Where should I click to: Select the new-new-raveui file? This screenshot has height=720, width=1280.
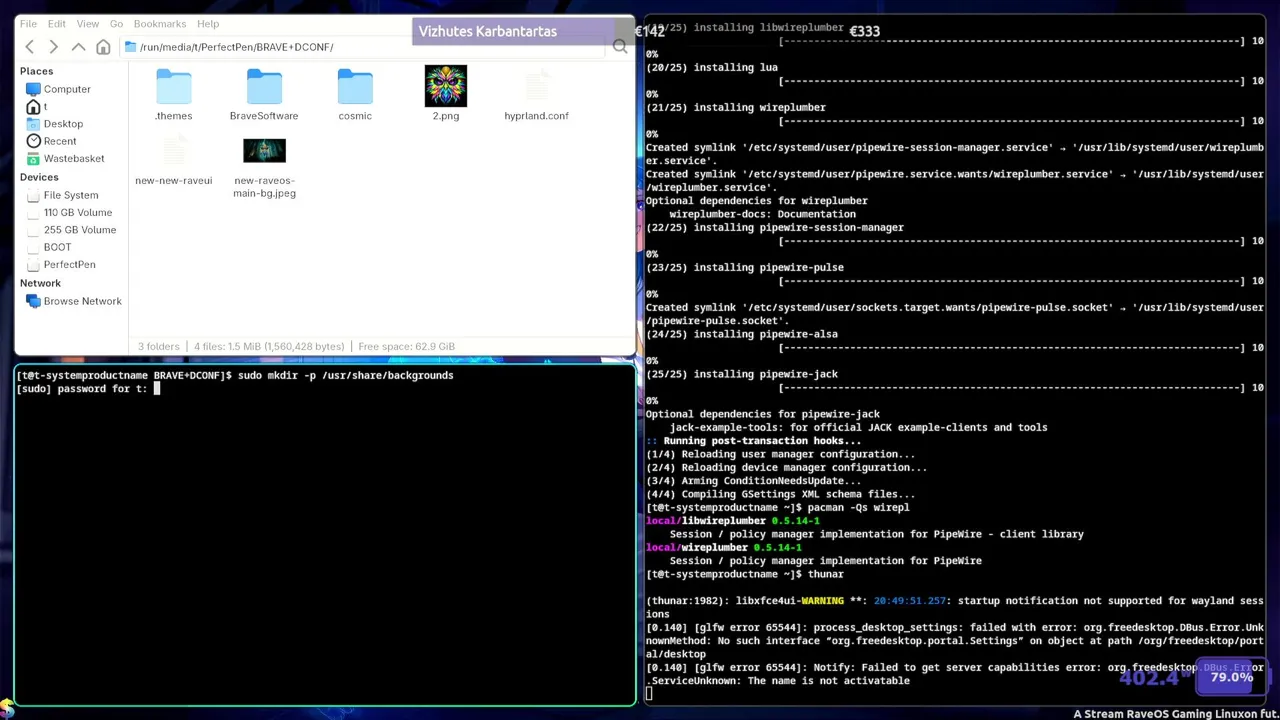174,160
